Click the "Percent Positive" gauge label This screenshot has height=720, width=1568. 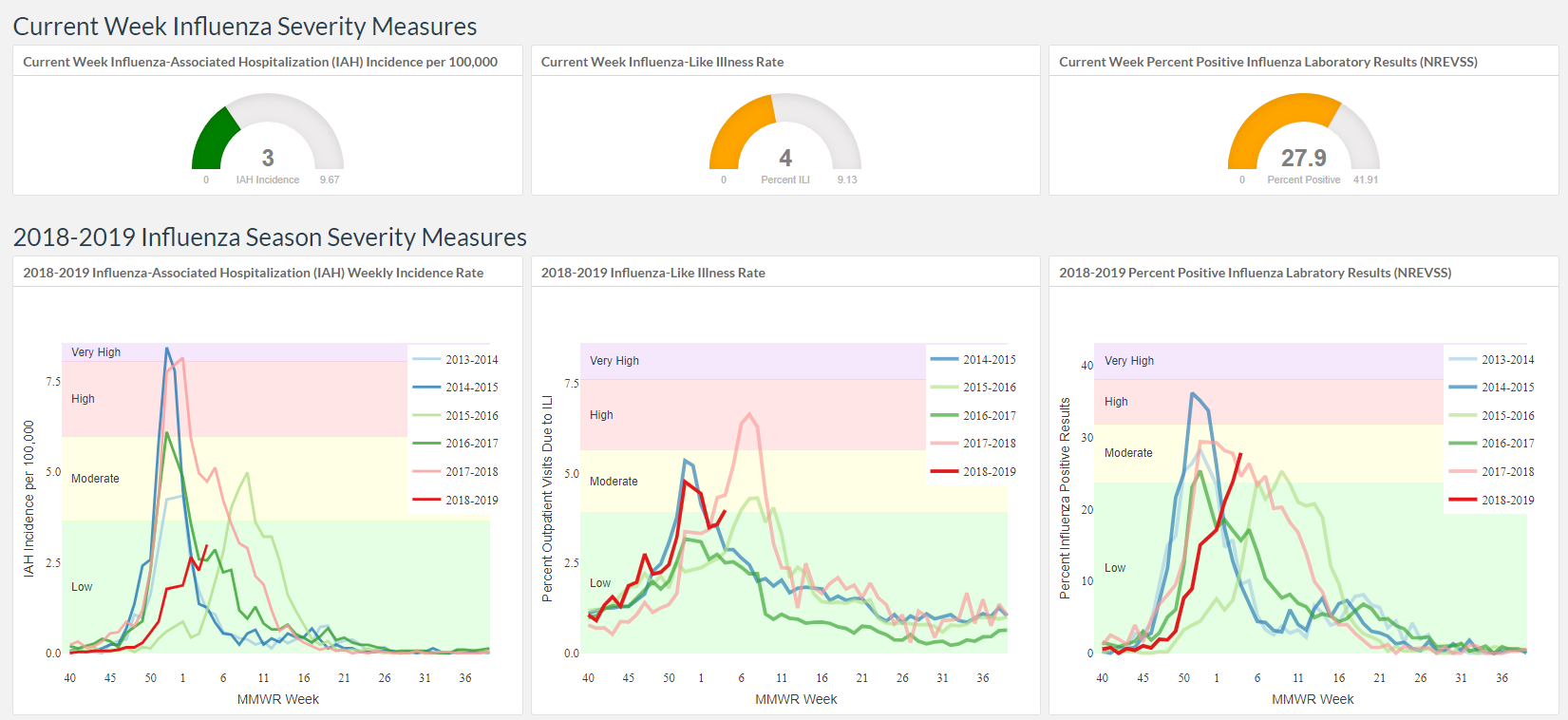click(x=1304, y=180)
